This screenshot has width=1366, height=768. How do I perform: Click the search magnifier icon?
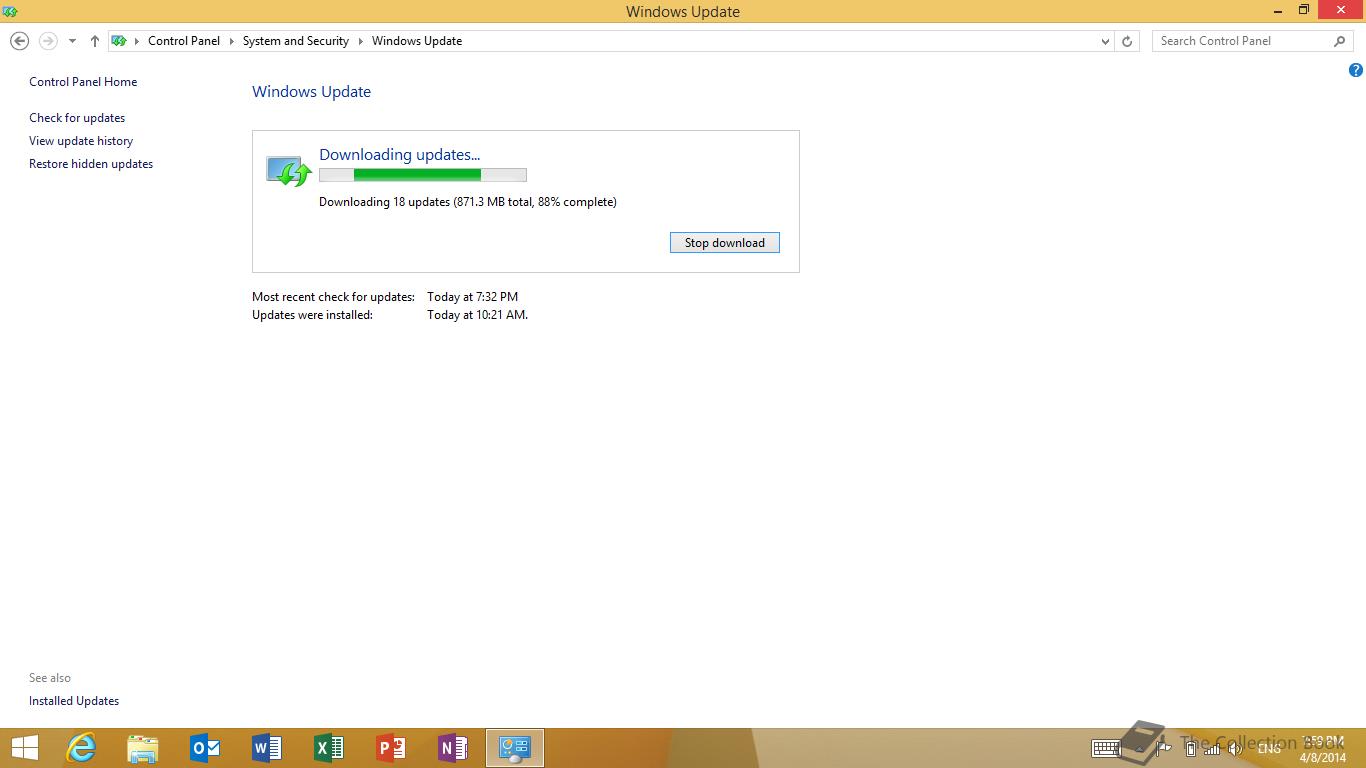(x=1340, y=41)
